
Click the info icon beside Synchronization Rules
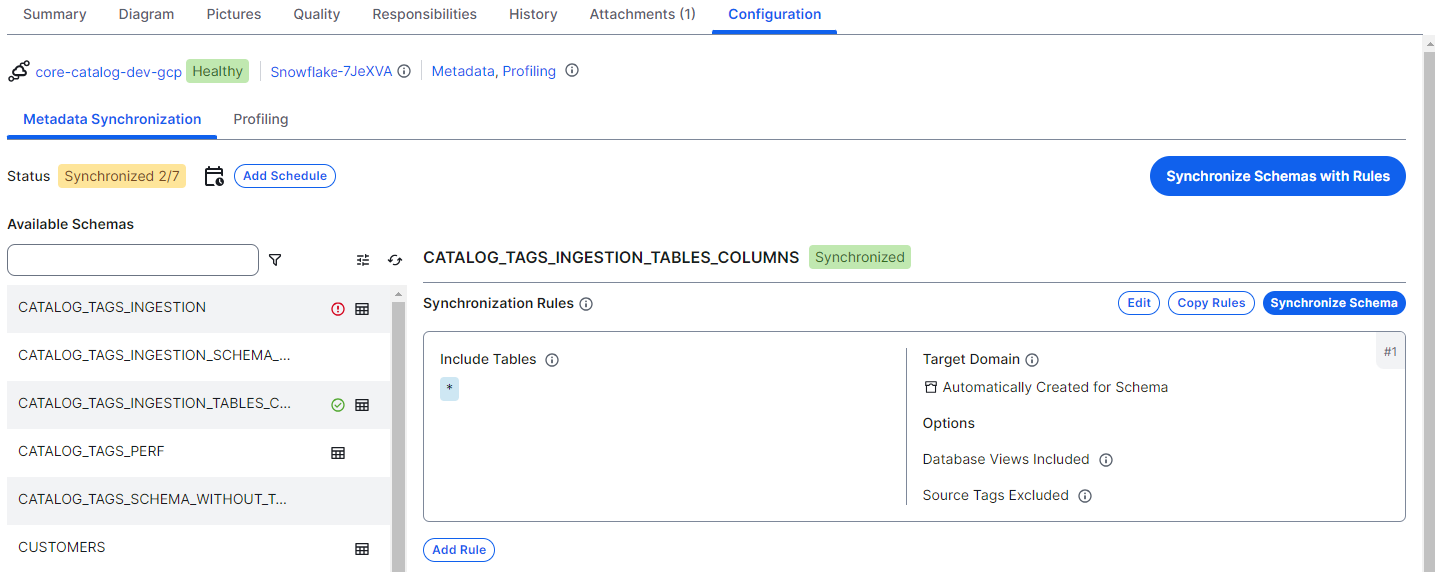click(586, 304)
